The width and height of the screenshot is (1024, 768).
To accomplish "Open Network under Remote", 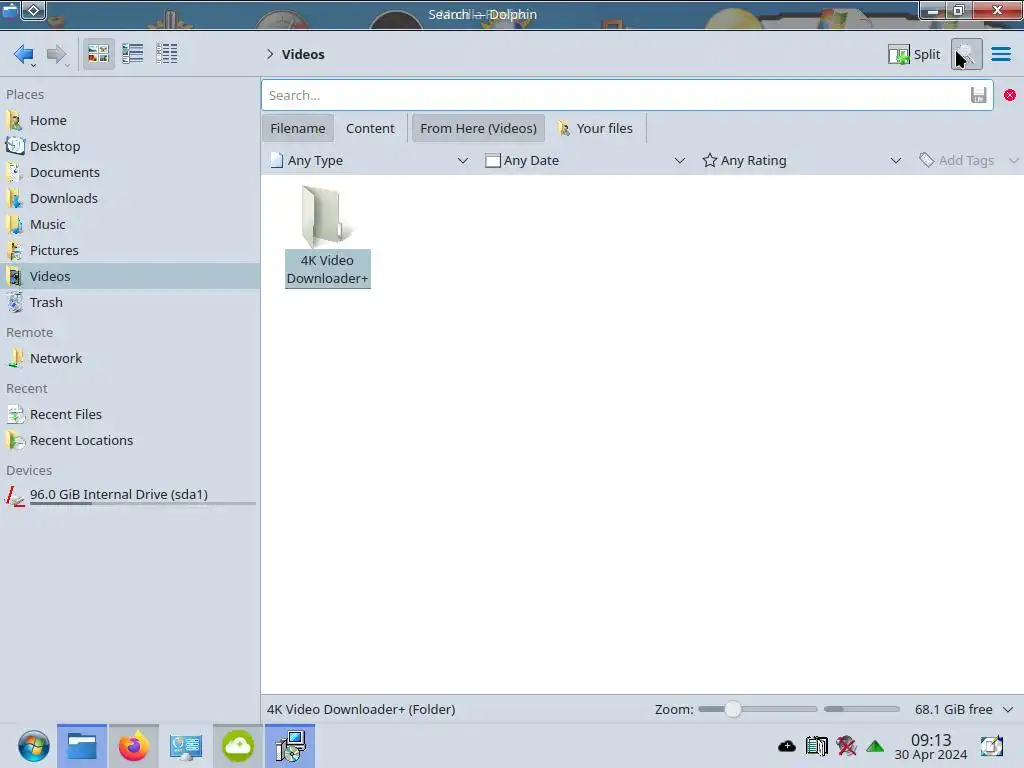I will pyautogui.click(x=130, y=359).
